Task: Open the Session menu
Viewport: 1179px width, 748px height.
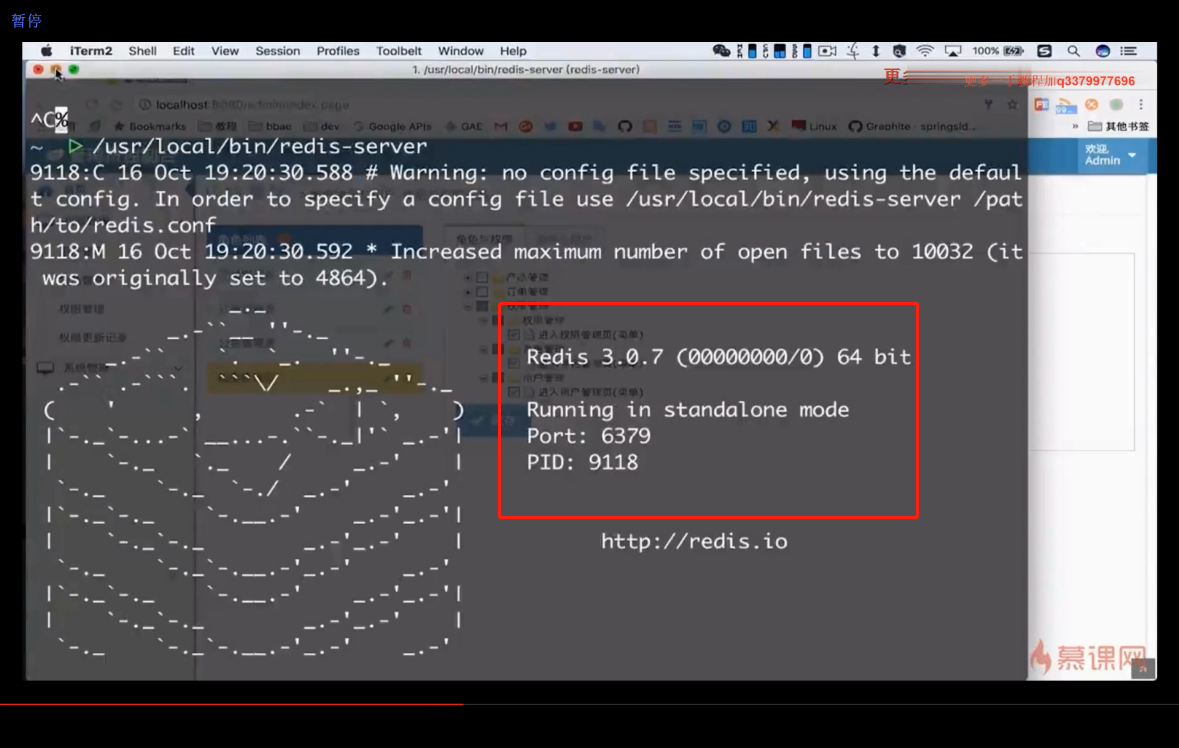Action: point(277,51)
